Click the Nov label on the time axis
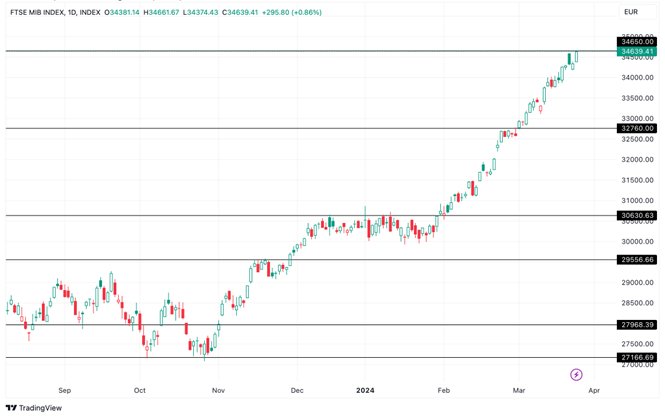The height and width of the screenshot is (418, 665). tap(218, 390)
